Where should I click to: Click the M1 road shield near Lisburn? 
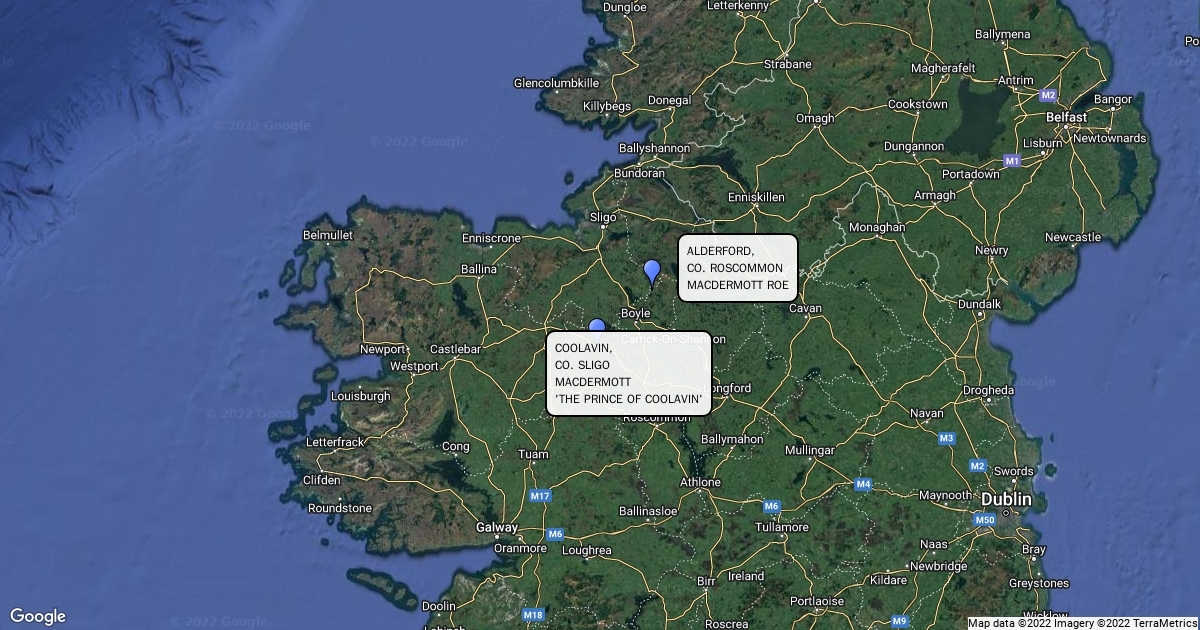pos(1012,160)
